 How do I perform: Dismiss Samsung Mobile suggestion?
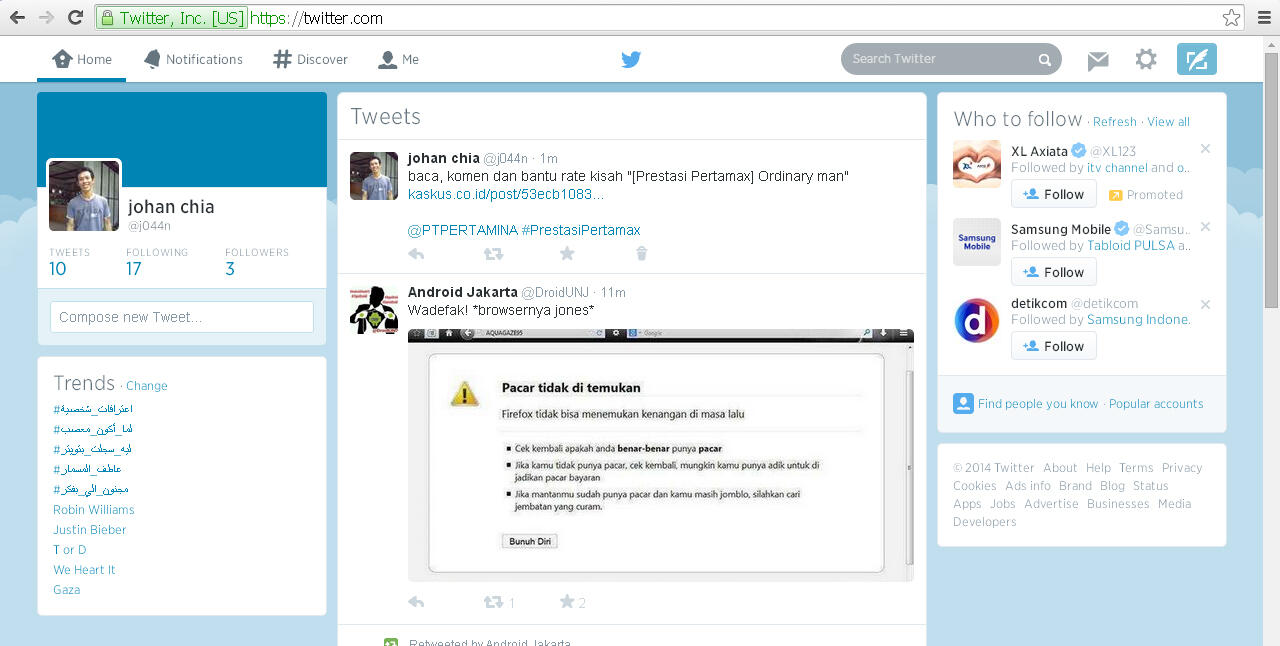click(1205, 227)
